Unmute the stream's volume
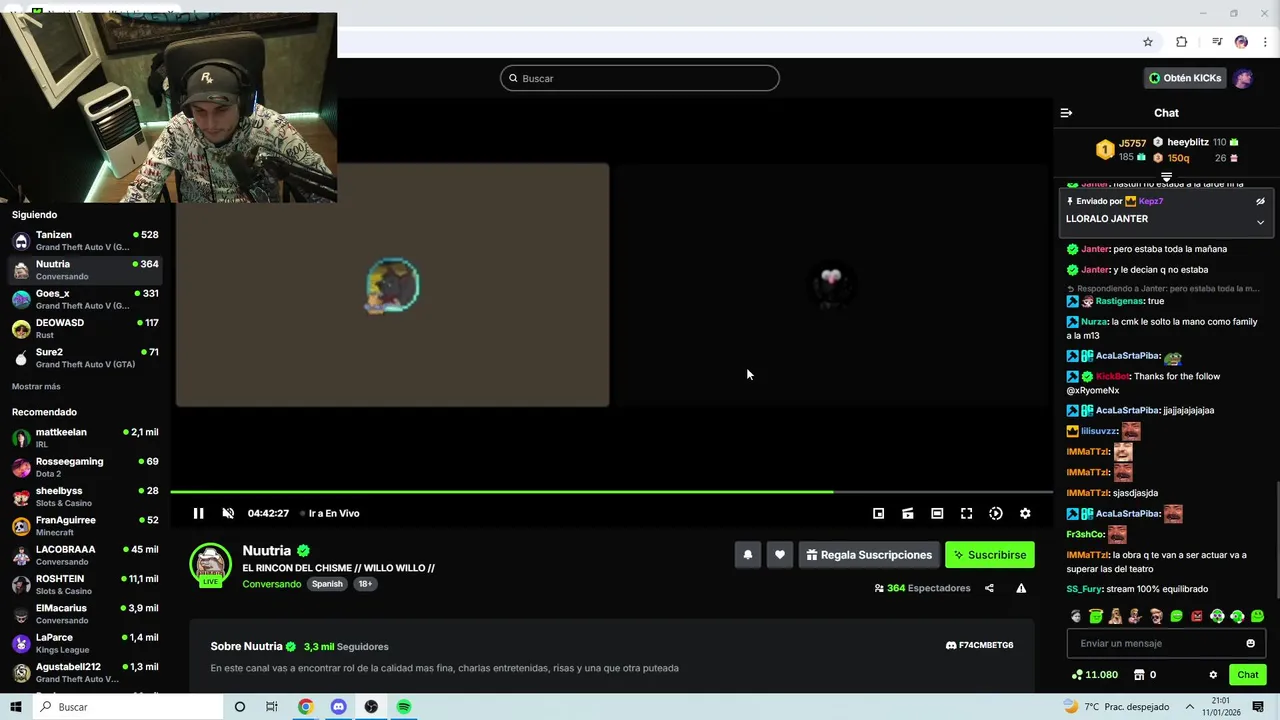1280x720 pixels. (x=228, y=513)
